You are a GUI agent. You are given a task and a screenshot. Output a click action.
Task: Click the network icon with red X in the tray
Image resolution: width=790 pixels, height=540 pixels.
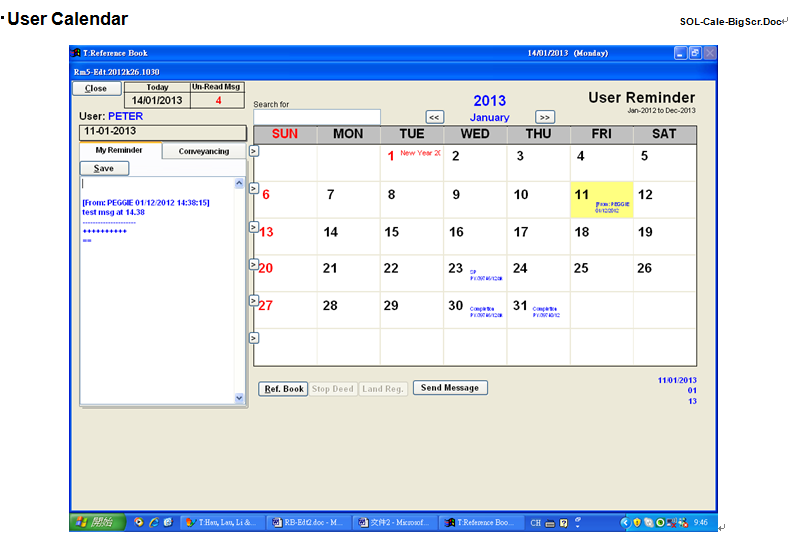672,523
